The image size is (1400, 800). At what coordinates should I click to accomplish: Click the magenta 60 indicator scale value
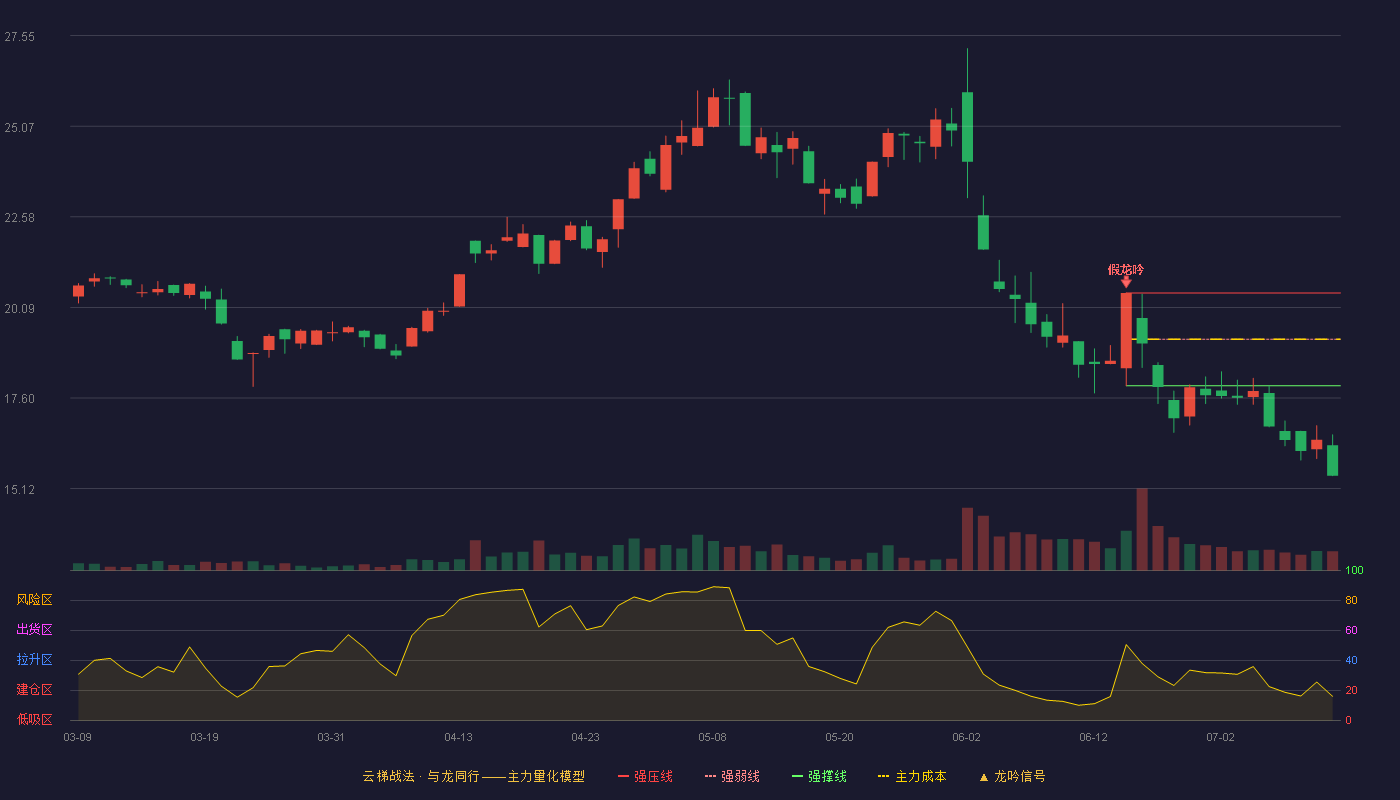click(x=1351, y=631)
